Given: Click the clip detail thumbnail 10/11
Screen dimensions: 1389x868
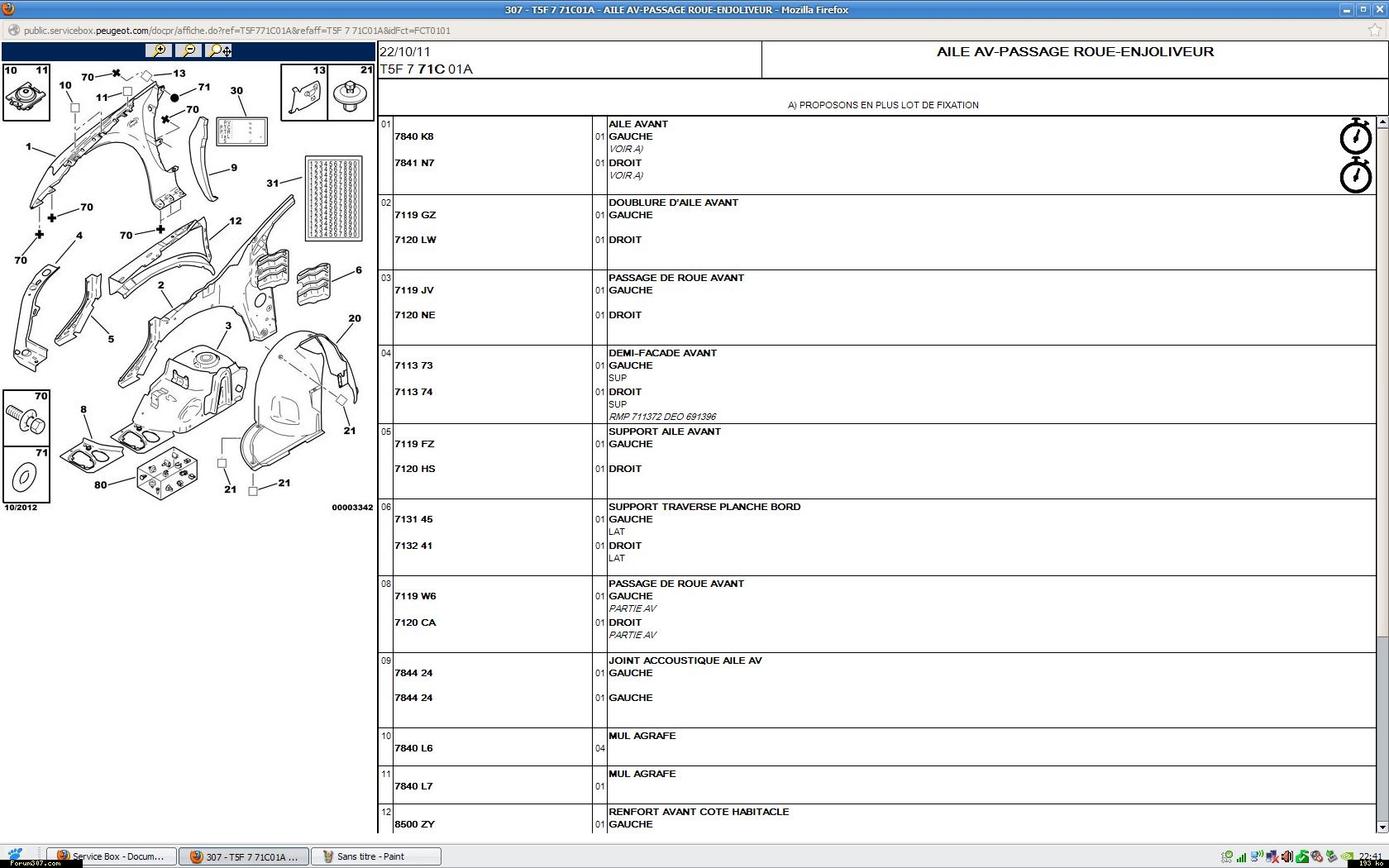Looking at the screenshot, I should coord(26,92).
